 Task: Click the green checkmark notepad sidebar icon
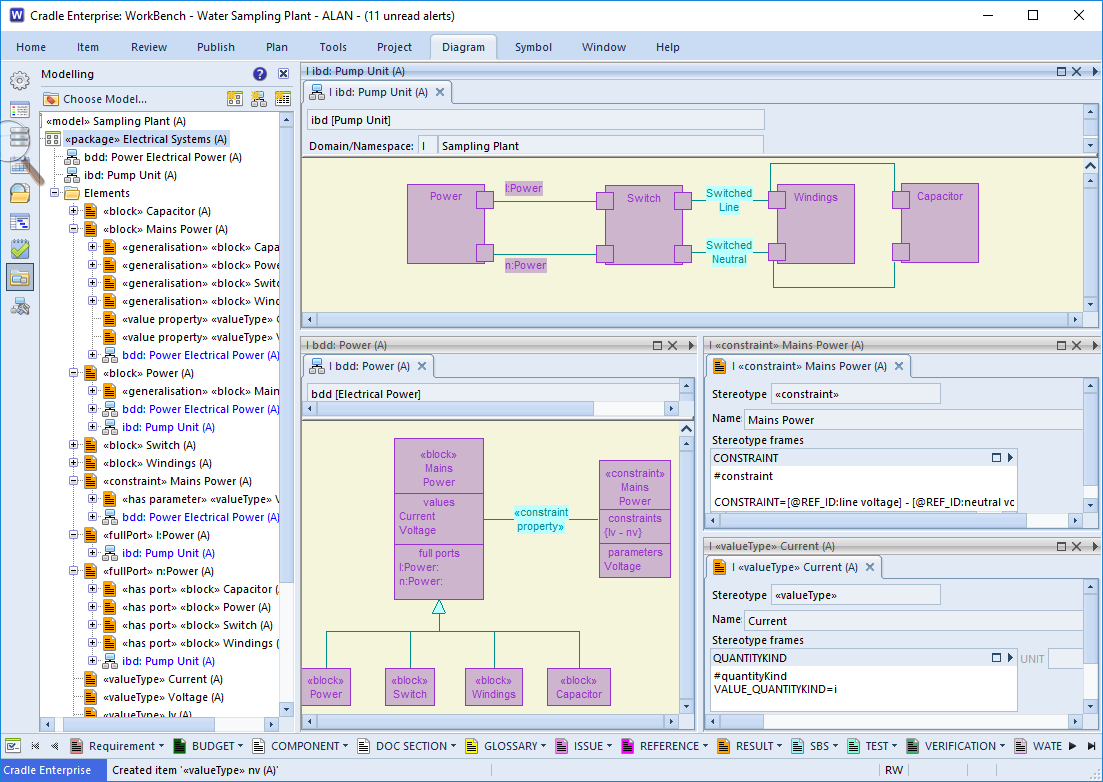pyautogui.click(x=20, y=249)
